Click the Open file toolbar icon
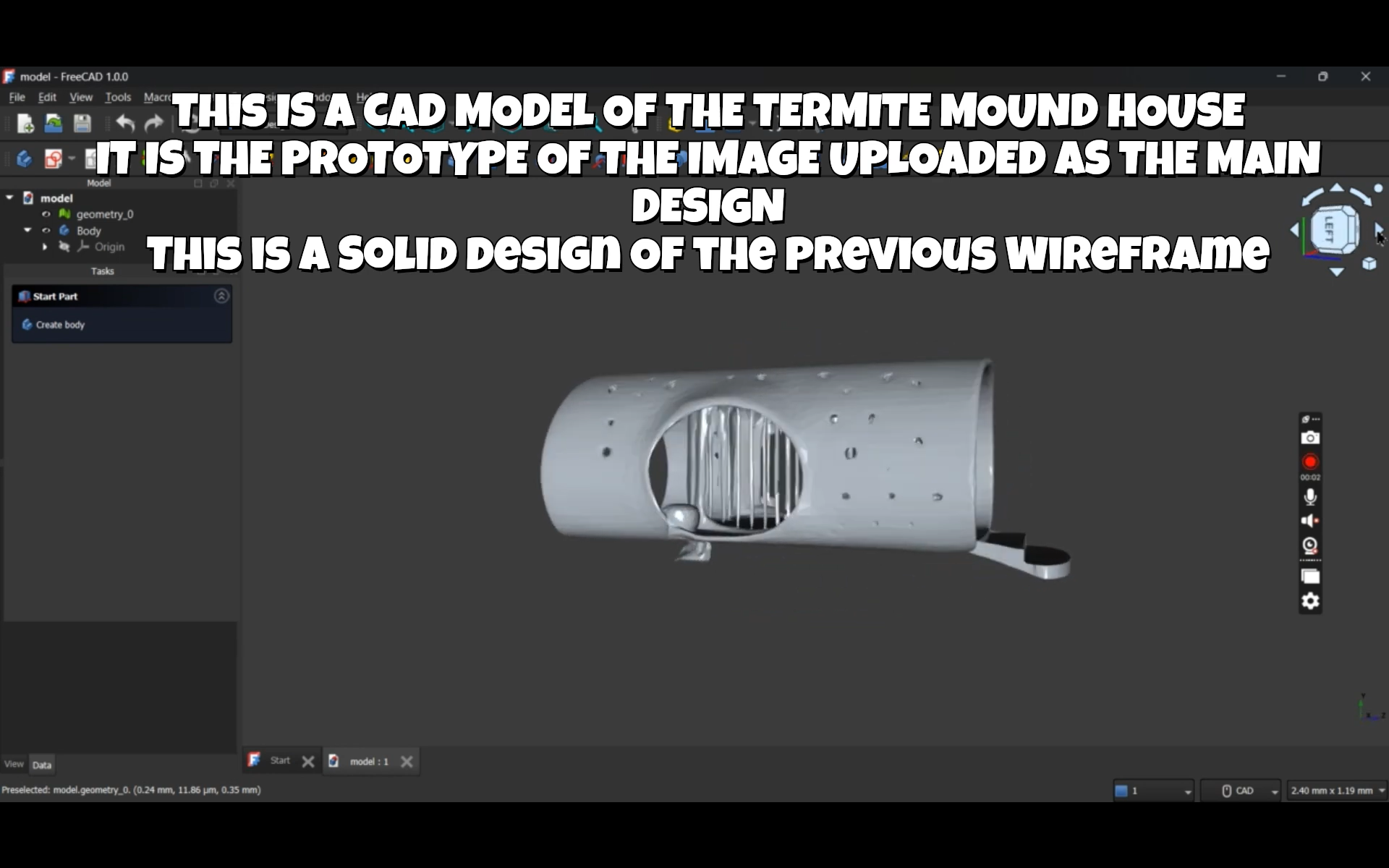This screenshot has width=1389, height=868. coord(54,124)
